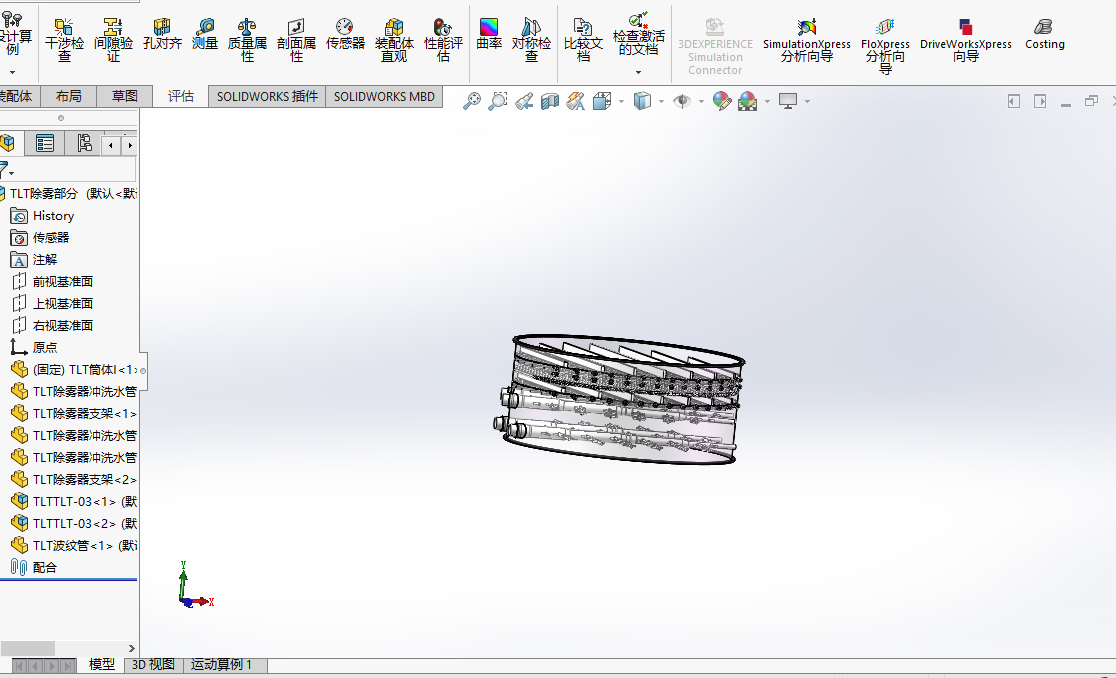Open Assembly Visualization (装配体直观)
Viewport: 1116px width, 678px height.
click(394, 41)
